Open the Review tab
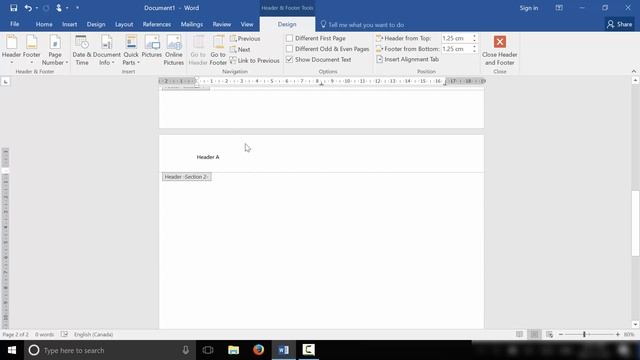 tap(222, 24)
